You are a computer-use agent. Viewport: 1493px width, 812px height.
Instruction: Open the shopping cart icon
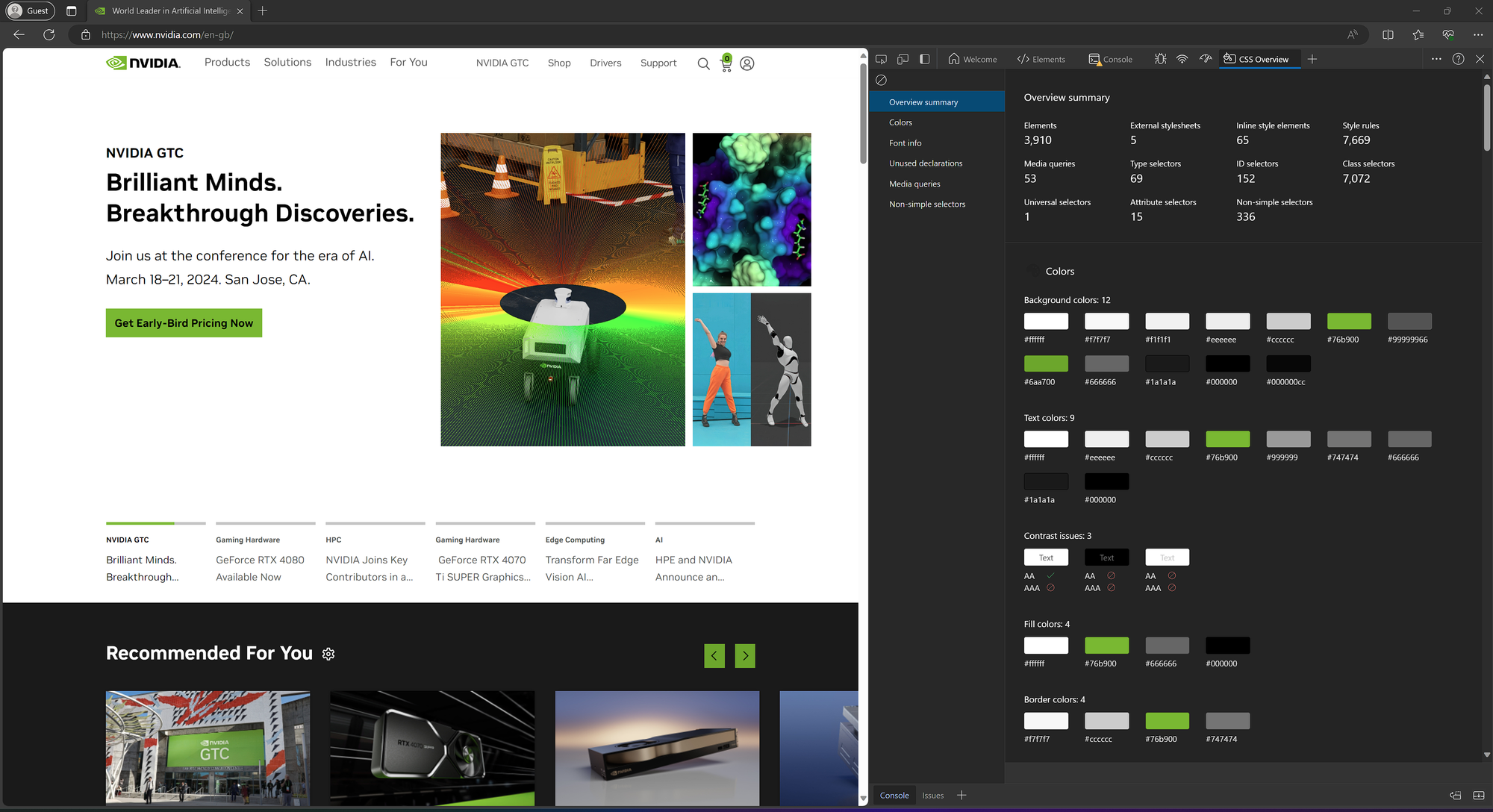726,64
